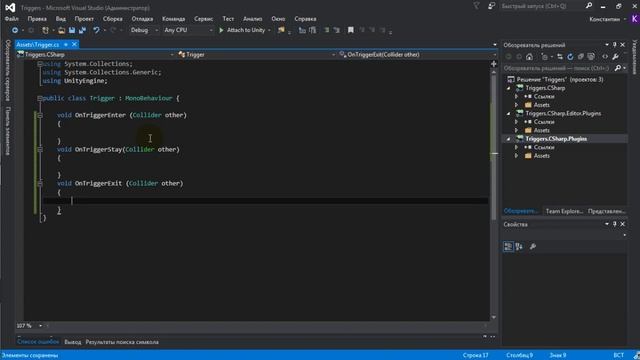Click the Quick Launch search field
This screenshot has height=360, width=640.
(542, 6)
